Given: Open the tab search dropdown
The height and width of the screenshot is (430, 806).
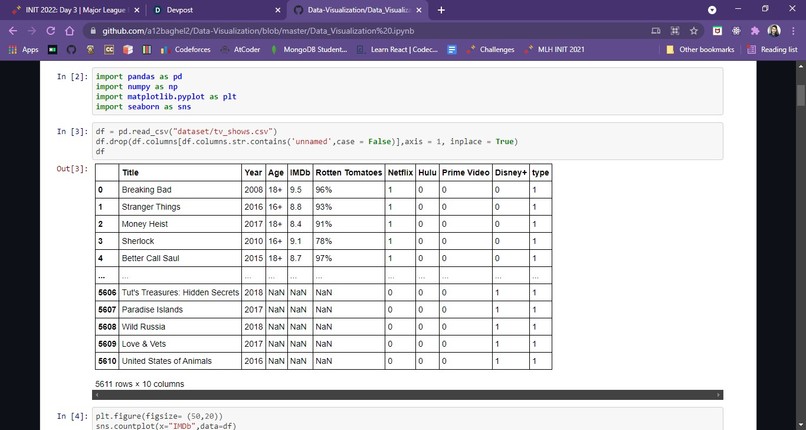Looking at the screenshot, I should [712, 10].
